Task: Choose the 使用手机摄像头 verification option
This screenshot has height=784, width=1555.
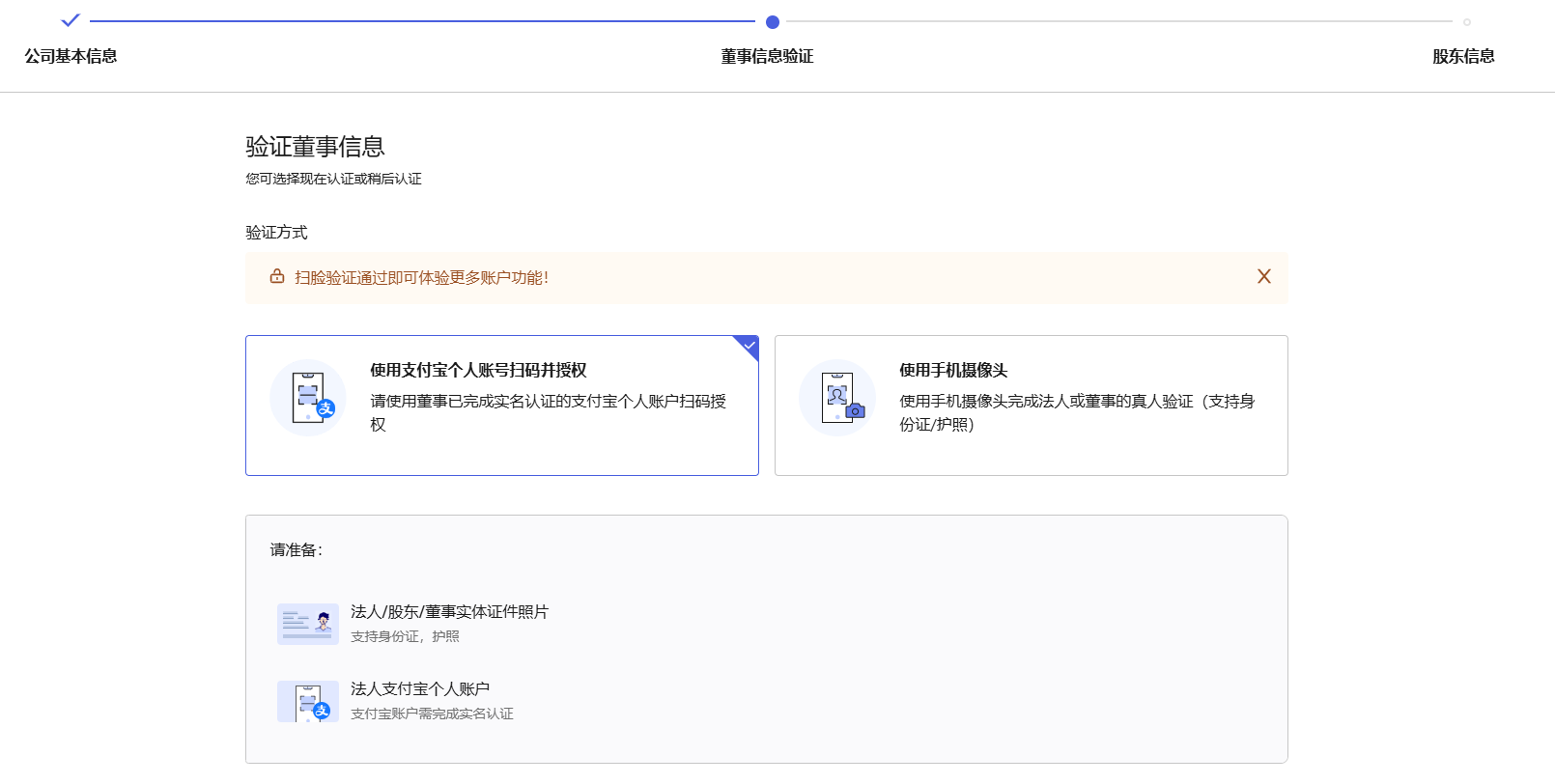Action: 953,371
